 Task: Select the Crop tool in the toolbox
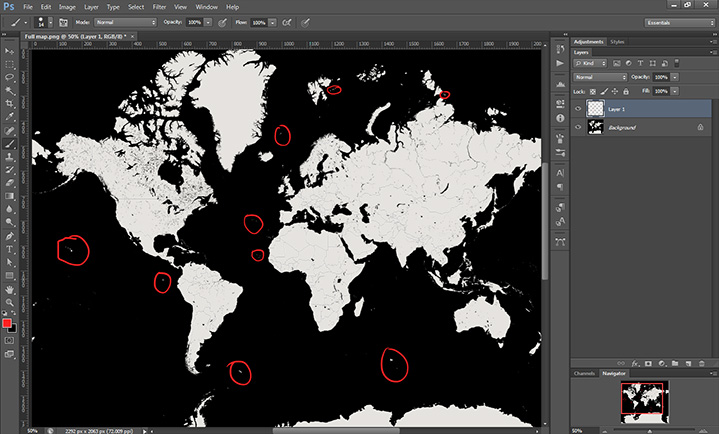(9, 103)
